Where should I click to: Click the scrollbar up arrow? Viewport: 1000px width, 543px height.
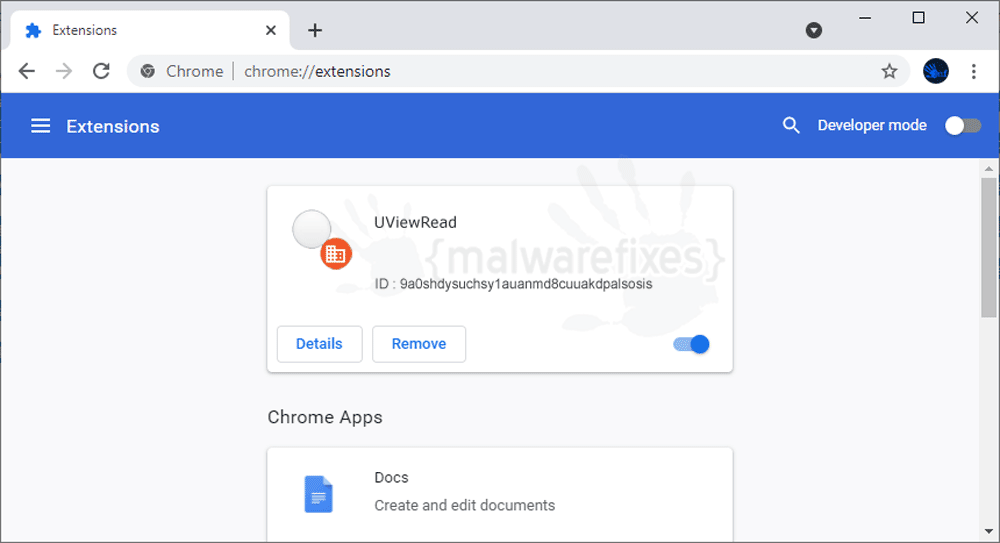pos(989,169)
